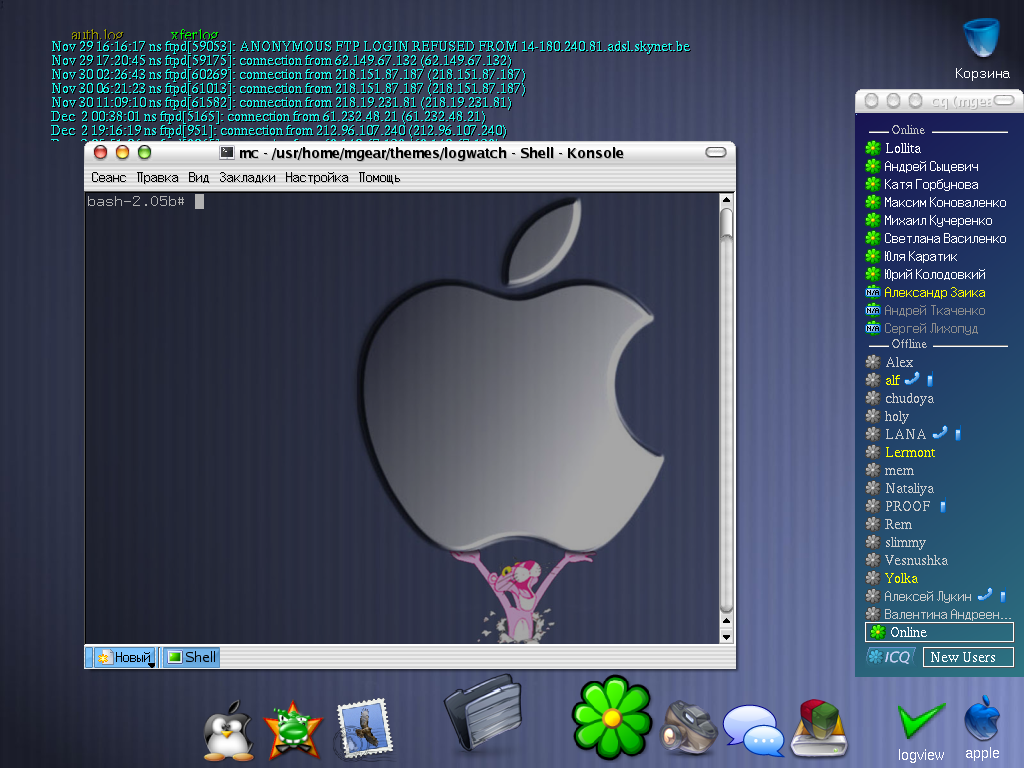Viewport: 1024px width, 768px height.
Task: Select contact Андрей Сыцевич
Action: [x=931, y=167]
